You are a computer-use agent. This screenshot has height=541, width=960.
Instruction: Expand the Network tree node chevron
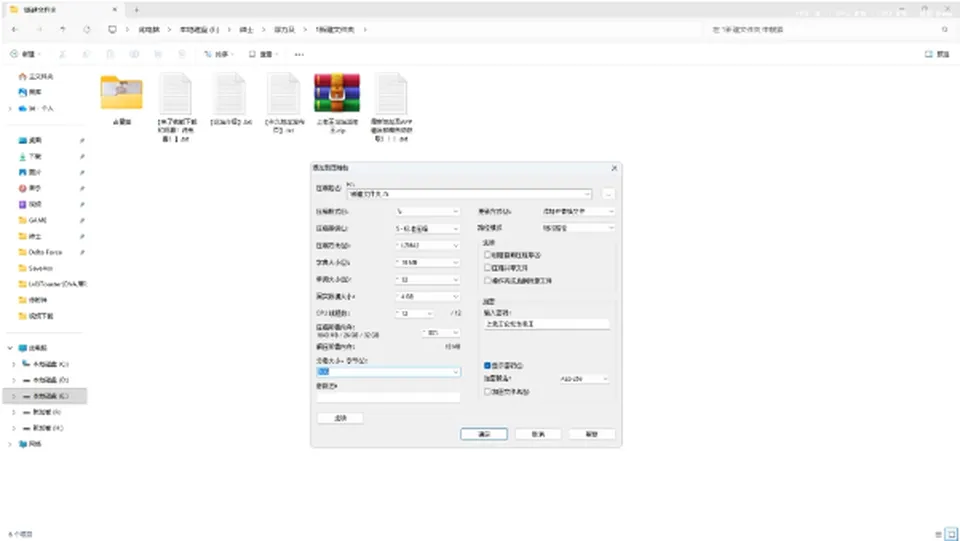[x=10, y=444]
